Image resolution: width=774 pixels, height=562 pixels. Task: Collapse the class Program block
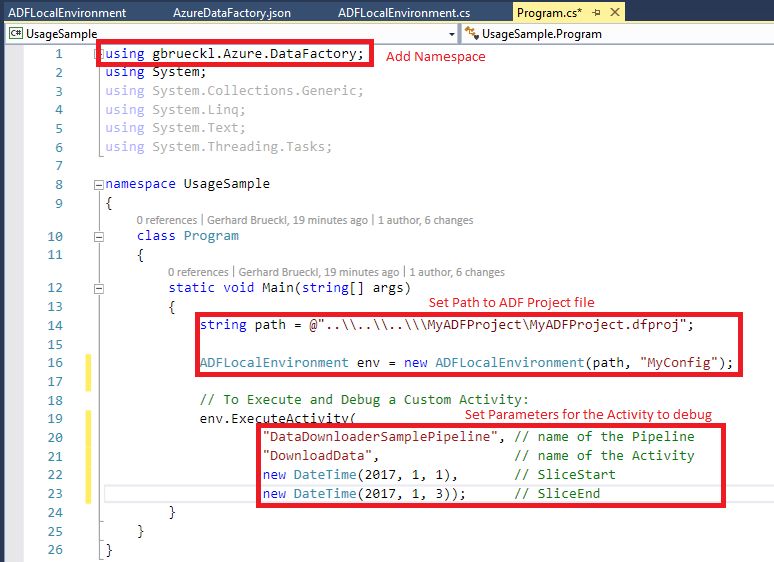pyautogui.click(x=99, y=237)
